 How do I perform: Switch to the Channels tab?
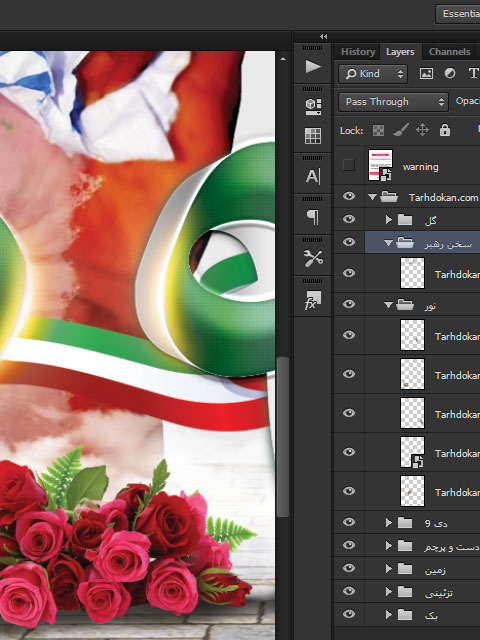(449, 52)
